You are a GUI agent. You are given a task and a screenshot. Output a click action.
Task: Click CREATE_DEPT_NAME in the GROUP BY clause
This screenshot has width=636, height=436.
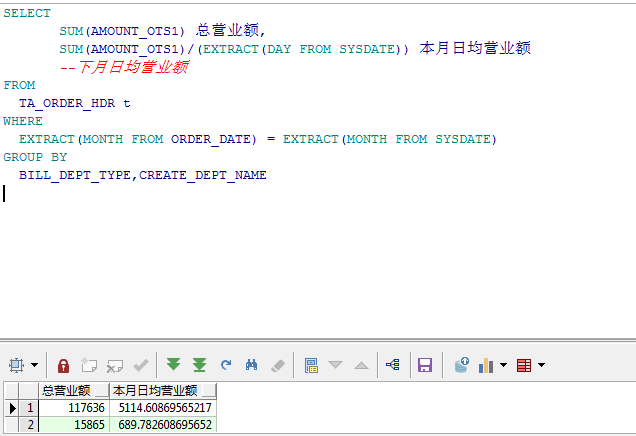click(203, 175)
